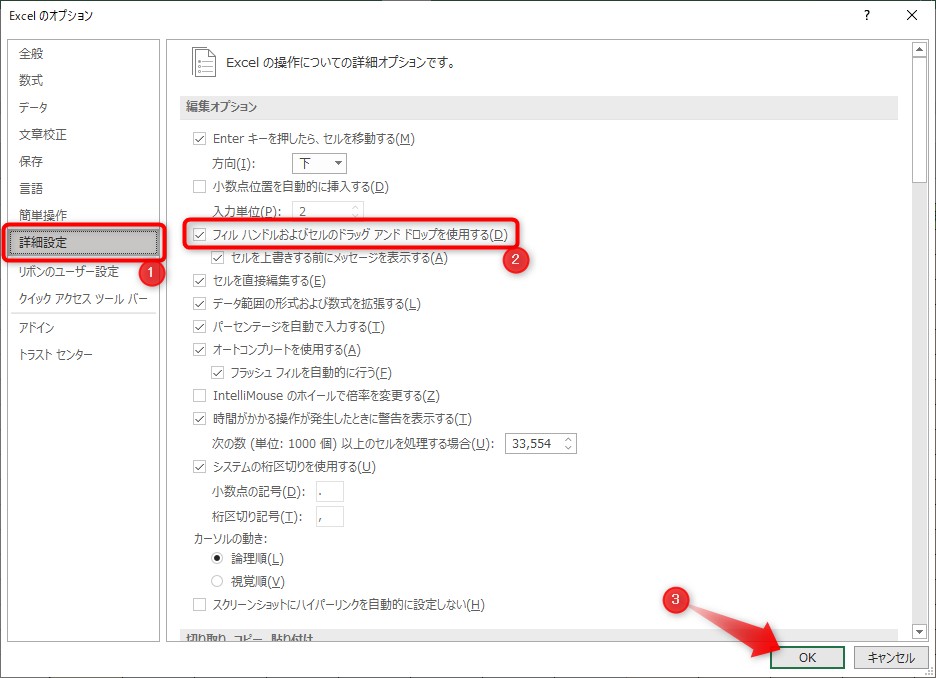Viewport: 936px width, 678px height.
Task: Open リボンのユーザー設定 category
Action: click(69, 272)
